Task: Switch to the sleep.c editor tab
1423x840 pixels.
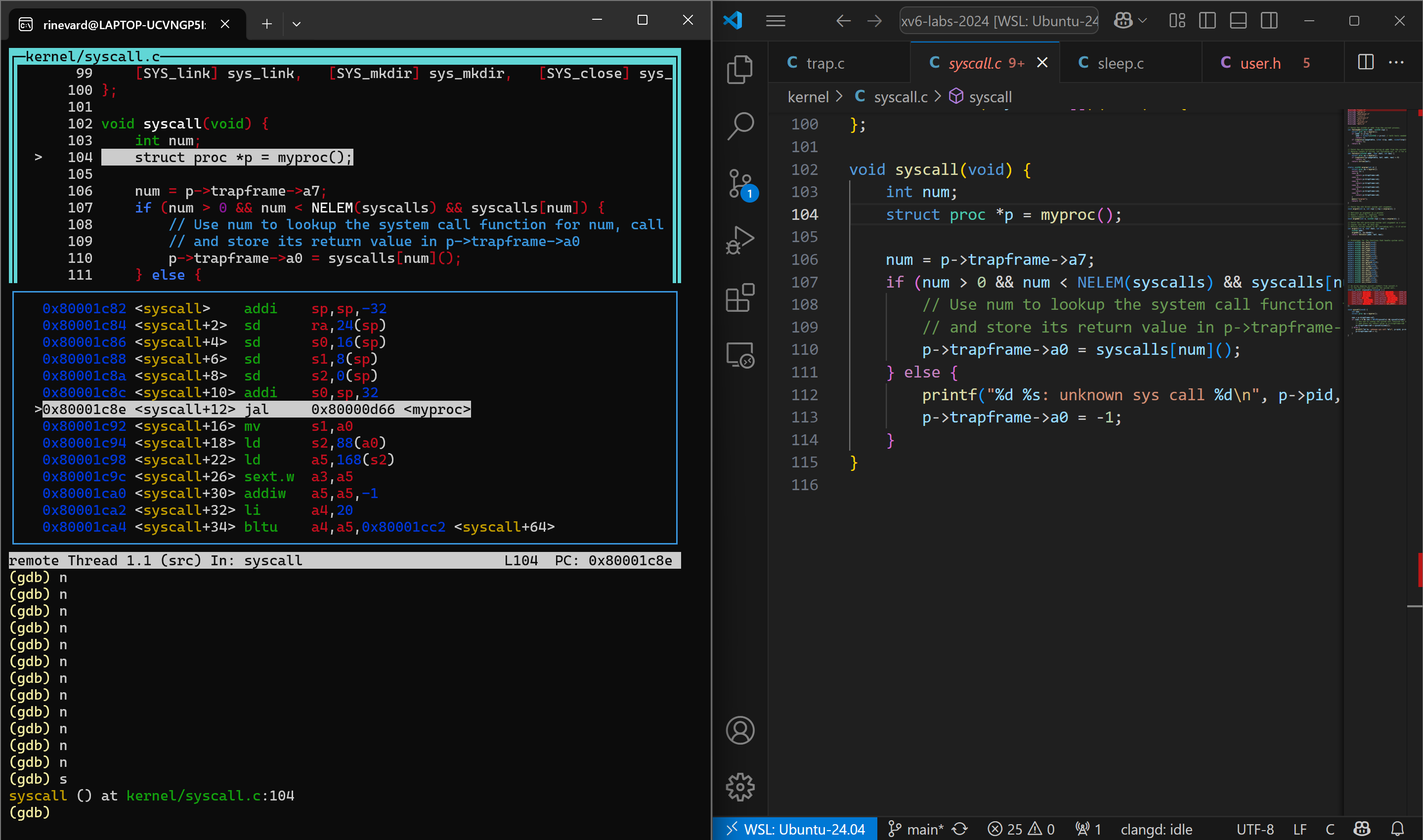Action: tap(1120, 63)
